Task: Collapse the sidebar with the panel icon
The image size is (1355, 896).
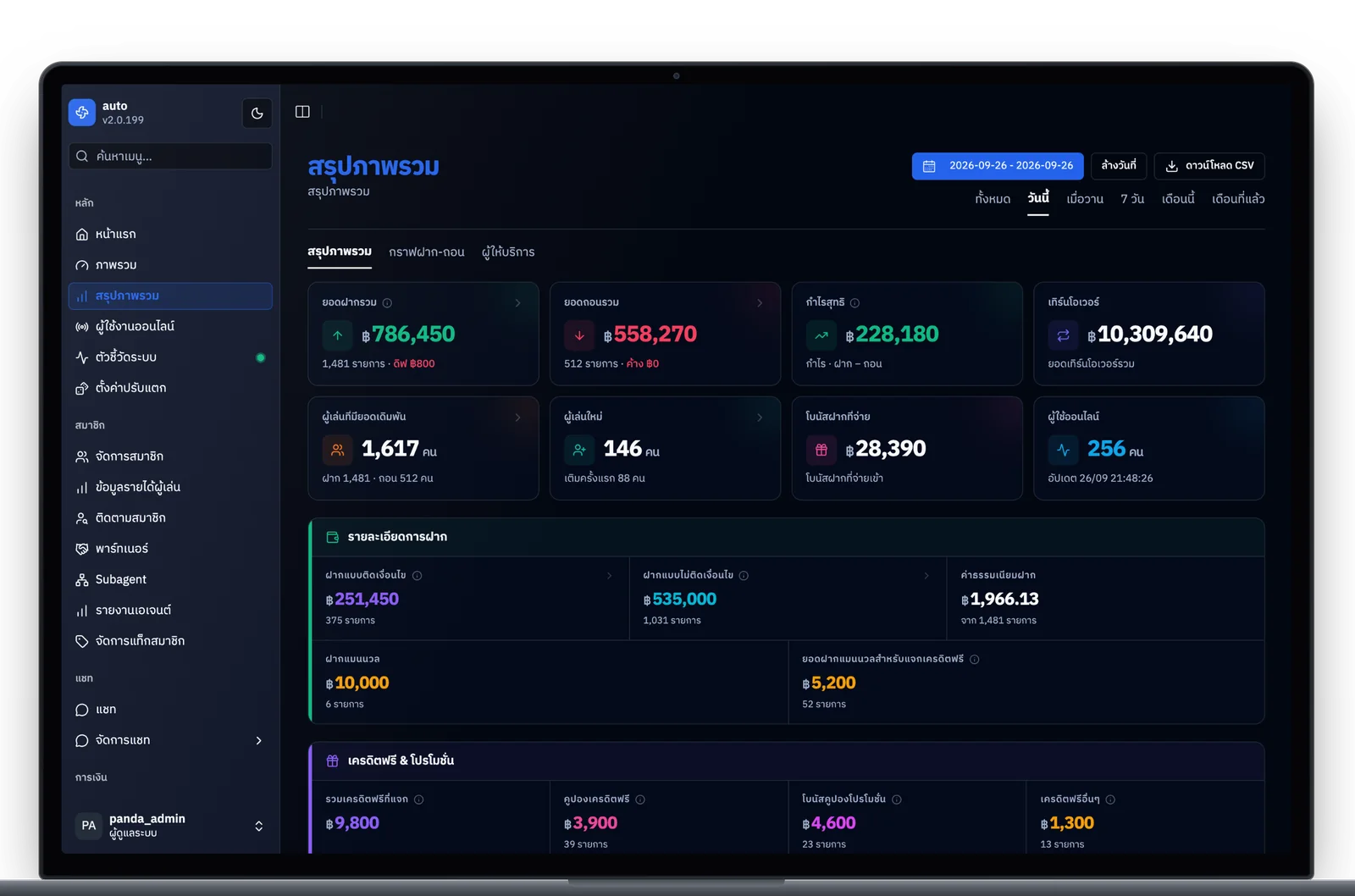Action: coord(302,112)
